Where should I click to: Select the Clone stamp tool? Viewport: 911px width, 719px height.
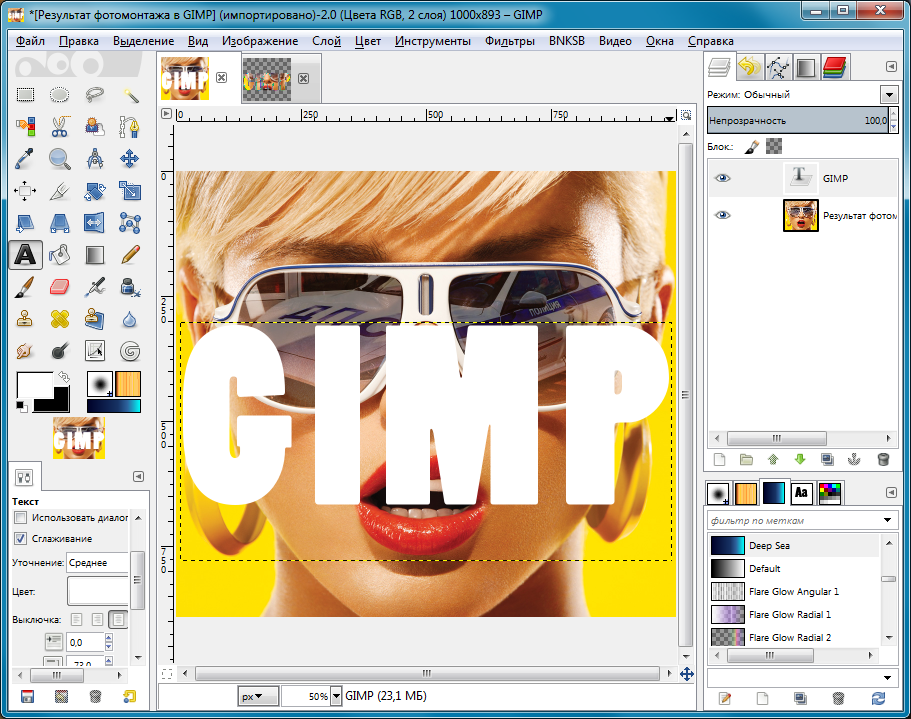[x=25, y=318]
